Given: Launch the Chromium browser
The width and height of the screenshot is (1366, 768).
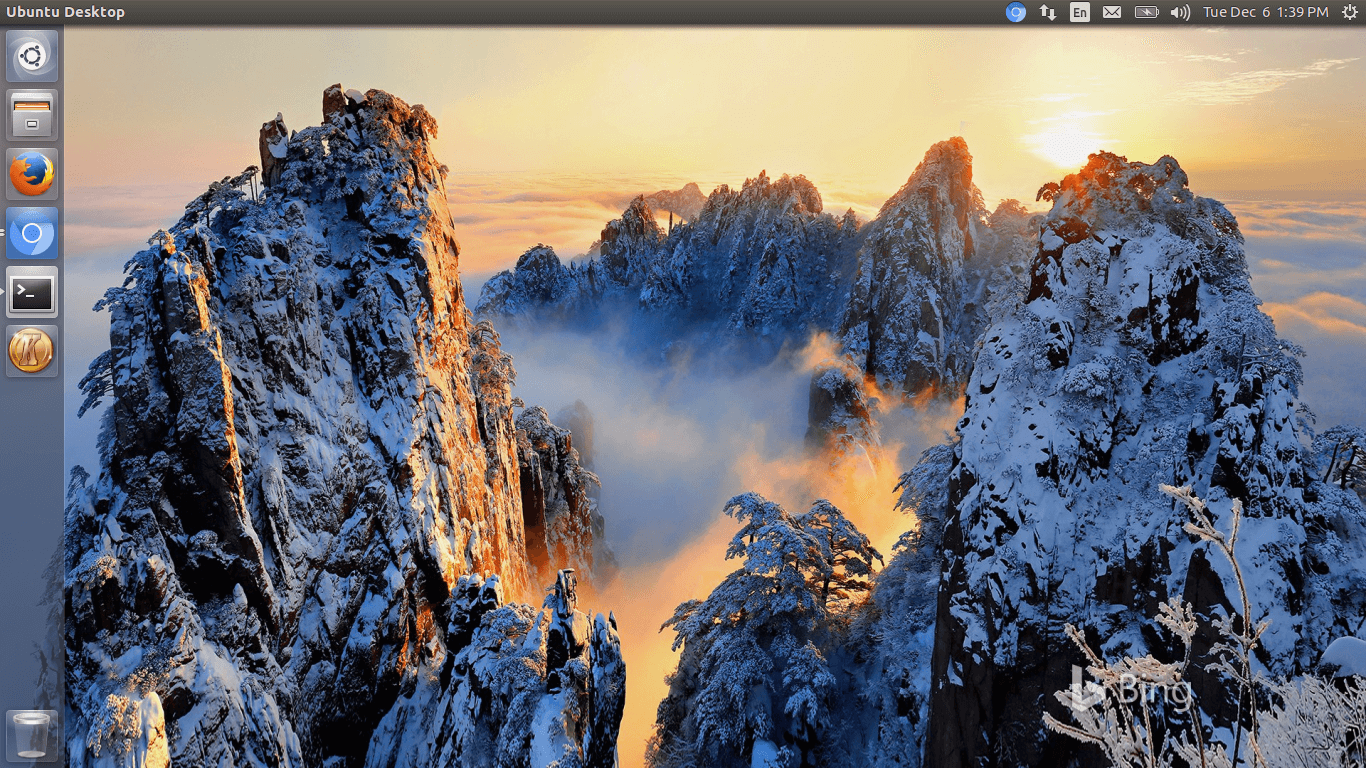Looking at the screenshot, I should coord(31,234).
